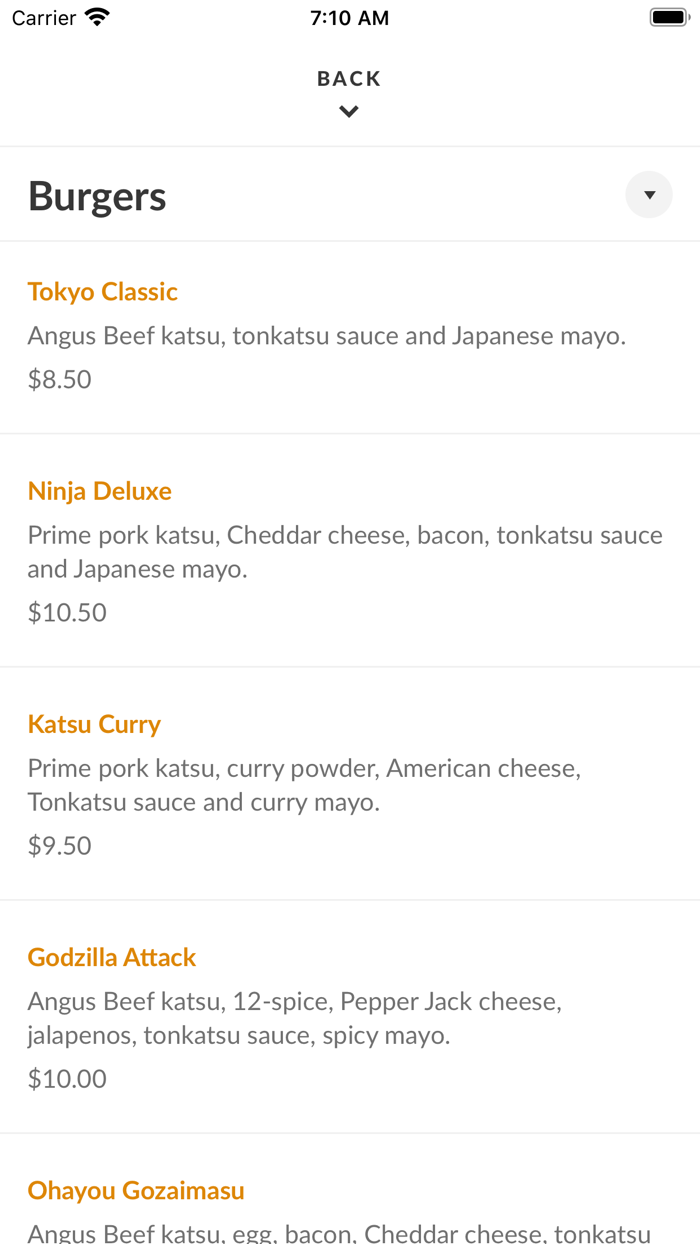
Task: Tap the downward triangle beside Burgers heading
Action: 648,194
